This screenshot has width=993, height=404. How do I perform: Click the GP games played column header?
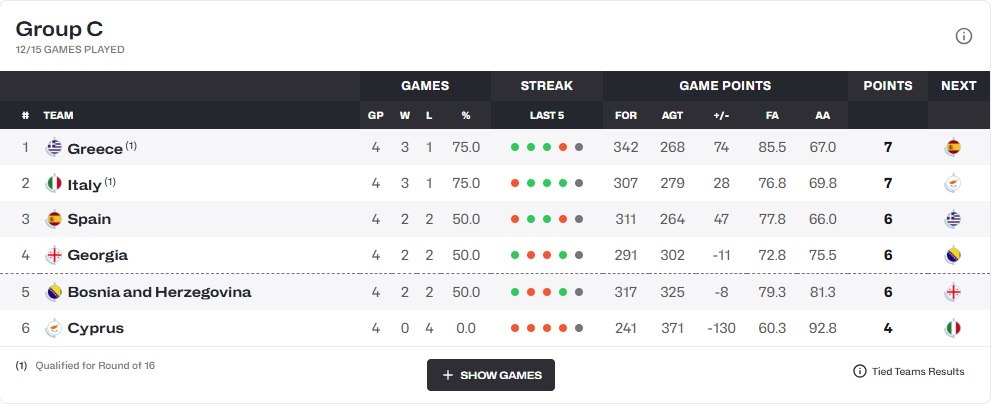click(x=376, y=116)
